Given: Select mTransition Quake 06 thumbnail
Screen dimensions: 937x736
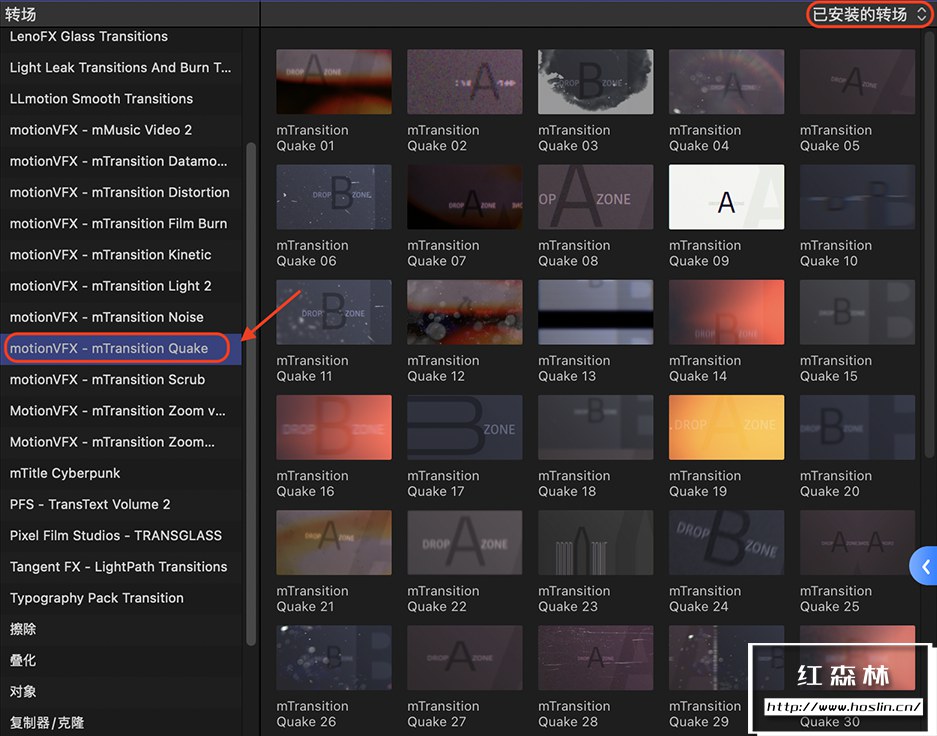Looking at the screenshot, I should pyautogui.click(x=334, y=197).
